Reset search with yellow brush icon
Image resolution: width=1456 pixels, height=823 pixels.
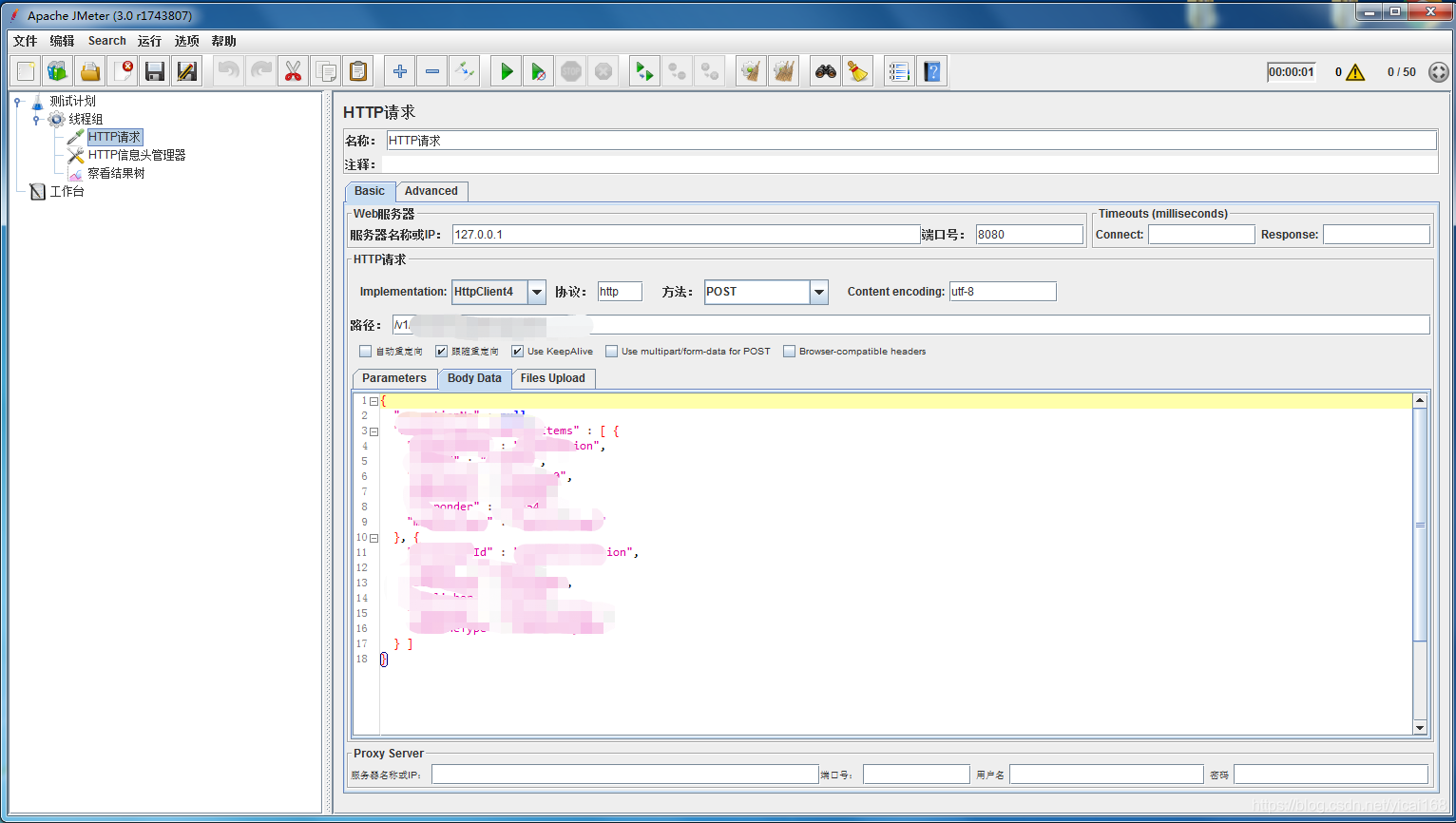pos(858,71)
